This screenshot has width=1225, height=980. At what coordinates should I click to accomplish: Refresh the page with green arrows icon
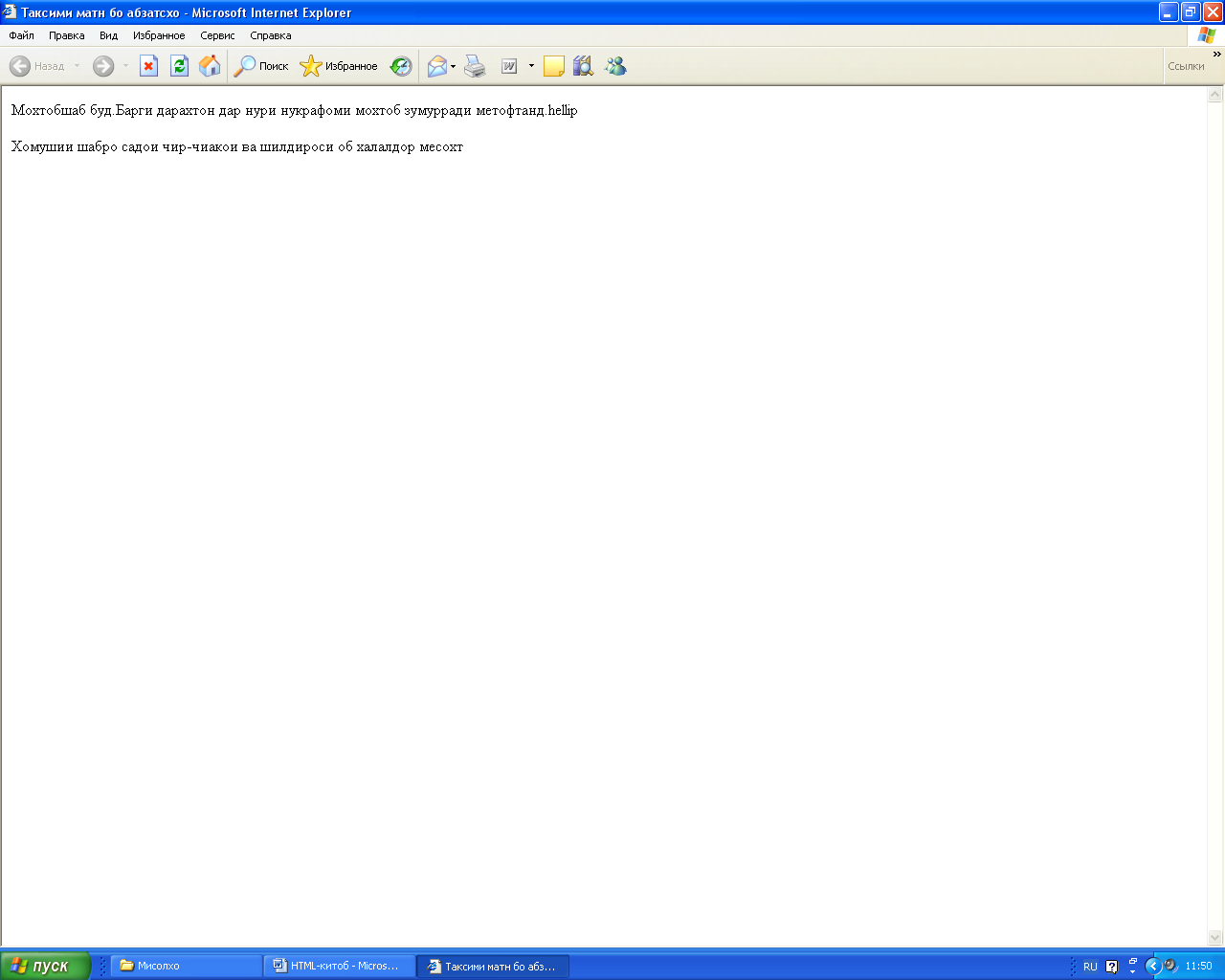click(179, 66)
